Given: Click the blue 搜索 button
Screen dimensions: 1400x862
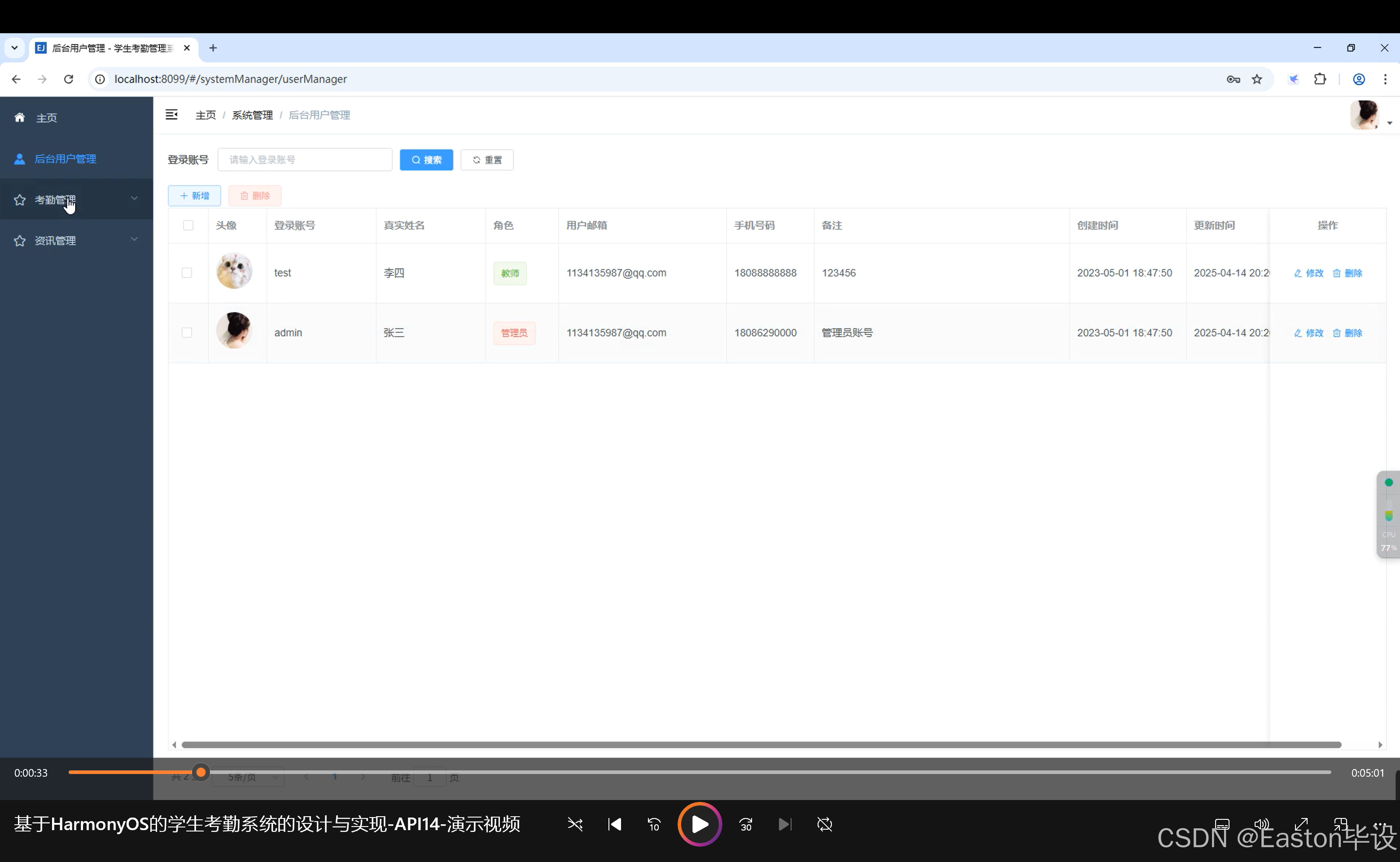Looking at the screenshot, I should (426, 160).
